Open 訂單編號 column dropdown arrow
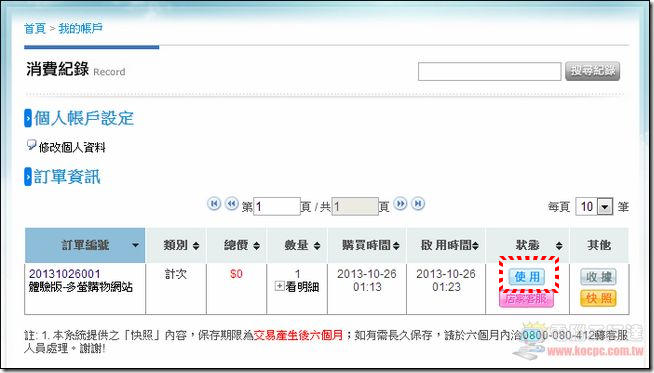The image size is (654, 373). [136, 245]
